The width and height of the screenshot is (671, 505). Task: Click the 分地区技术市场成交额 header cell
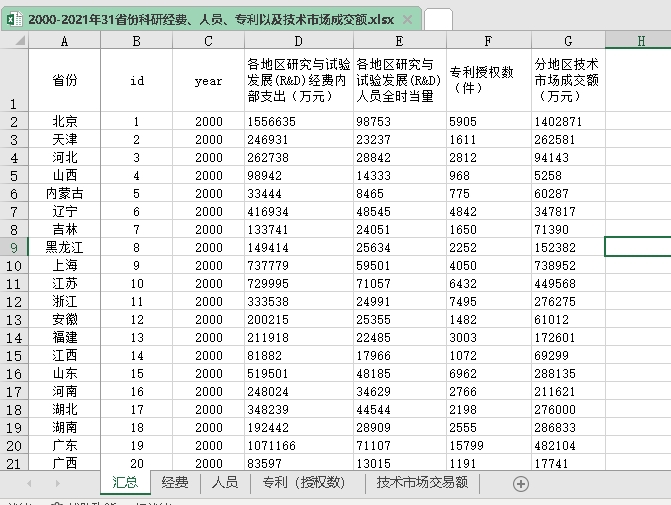coord(568,80)
